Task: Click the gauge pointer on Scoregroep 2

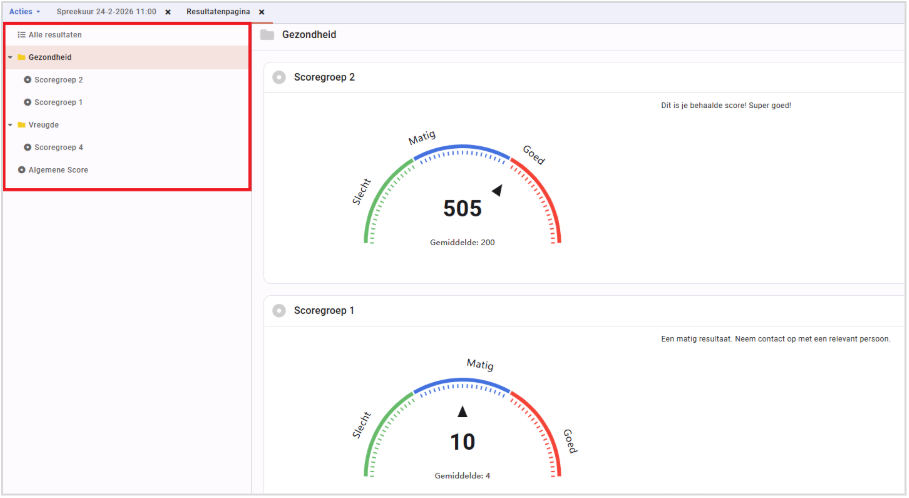Action: (x=497, y=190)
